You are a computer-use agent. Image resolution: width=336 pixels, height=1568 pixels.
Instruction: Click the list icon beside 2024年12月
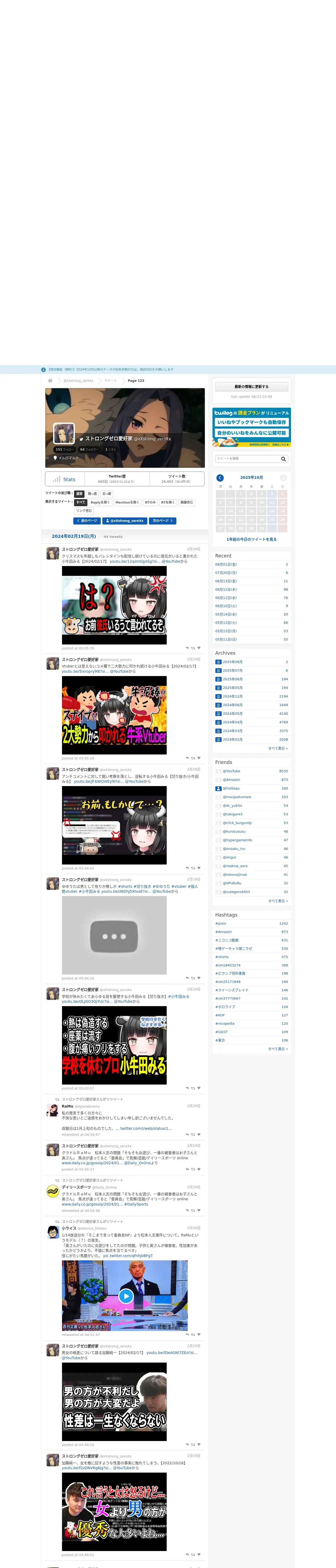(x=218, y=696)
